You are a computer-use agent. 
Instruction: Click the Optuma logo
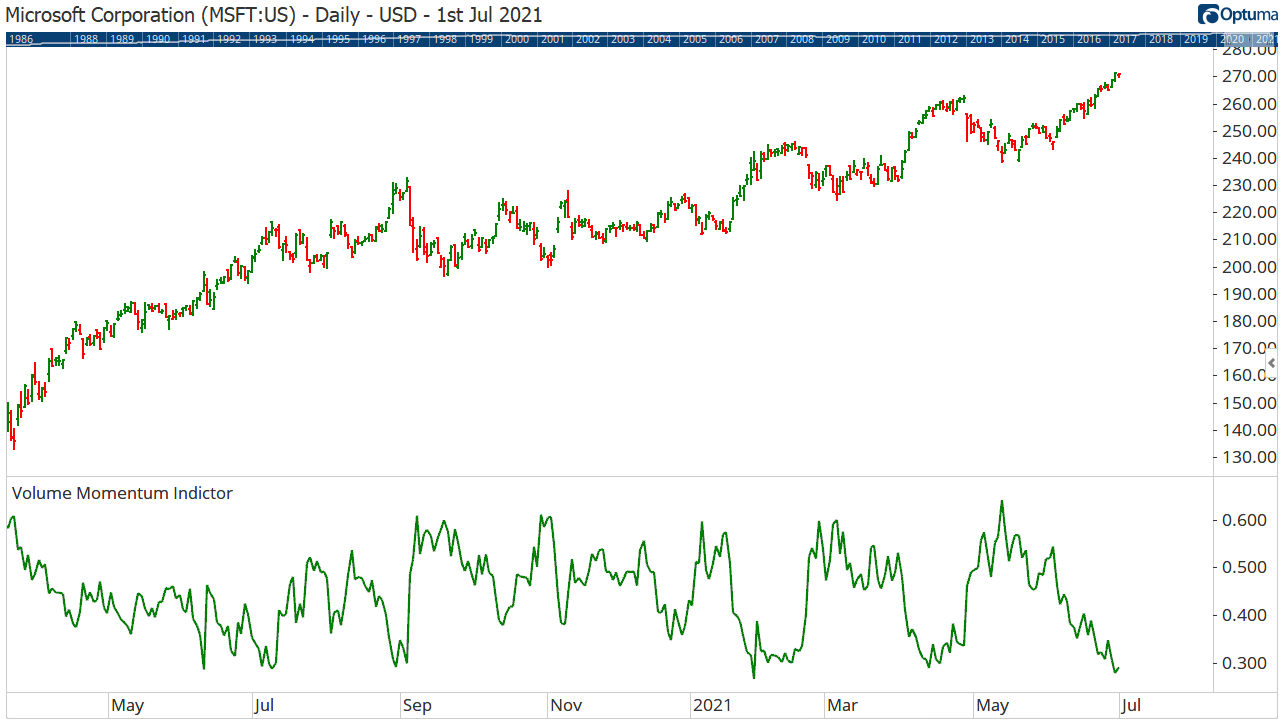(1239, 14)
